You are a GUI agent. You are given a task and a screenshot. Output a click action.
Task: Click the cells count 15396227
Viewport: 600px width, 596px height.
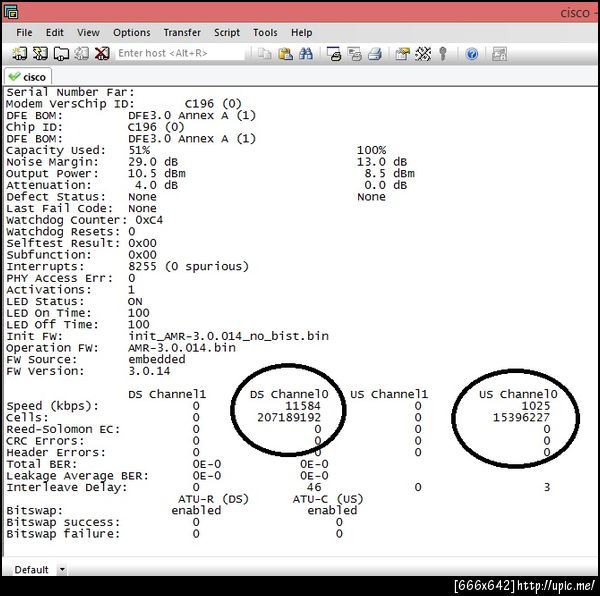coord(521,417)
